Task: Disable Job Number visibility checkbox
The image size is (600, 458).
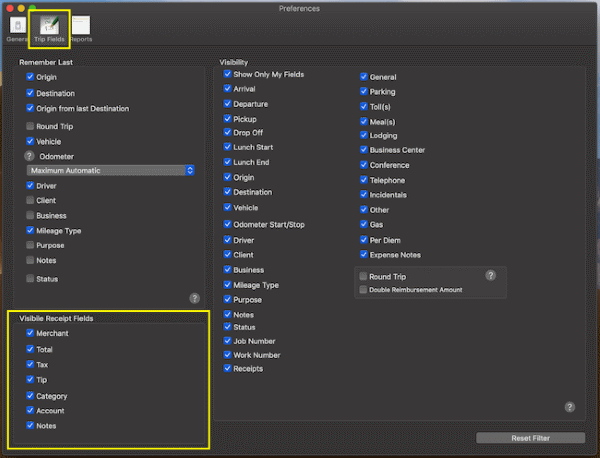Action: [228, 341]
